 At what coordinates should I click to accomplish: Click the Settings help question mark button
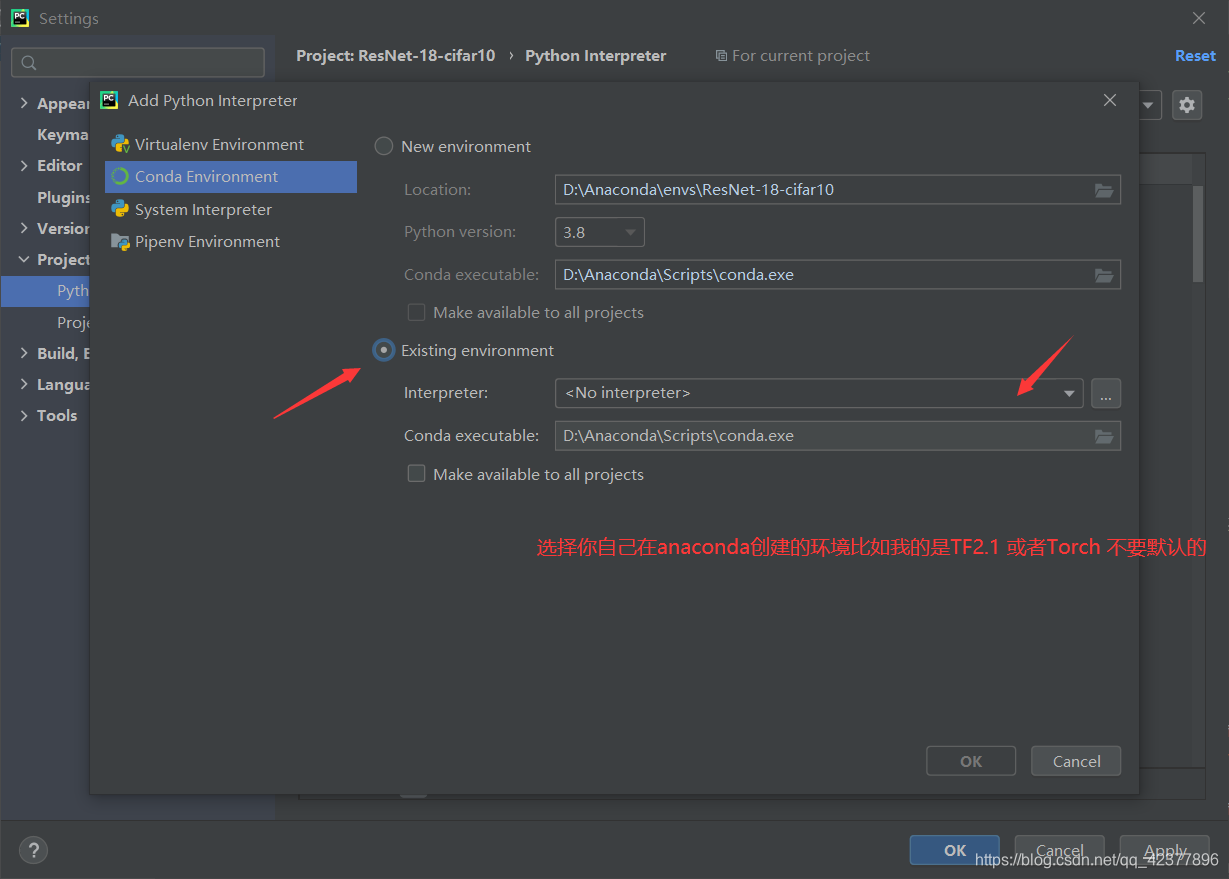coord(33,850)
